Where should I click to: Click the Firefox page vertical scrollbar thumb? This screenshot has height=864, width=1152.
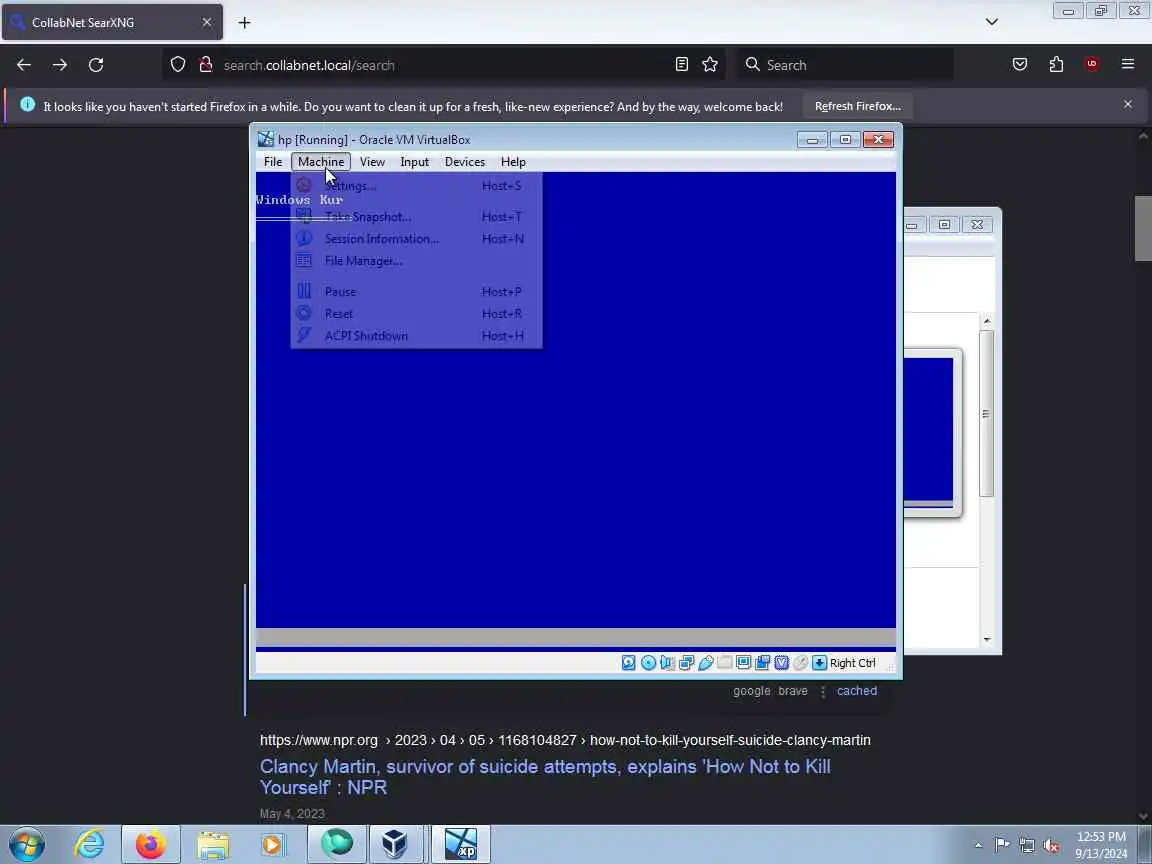pyautogui.click(x=1142, y=228)
